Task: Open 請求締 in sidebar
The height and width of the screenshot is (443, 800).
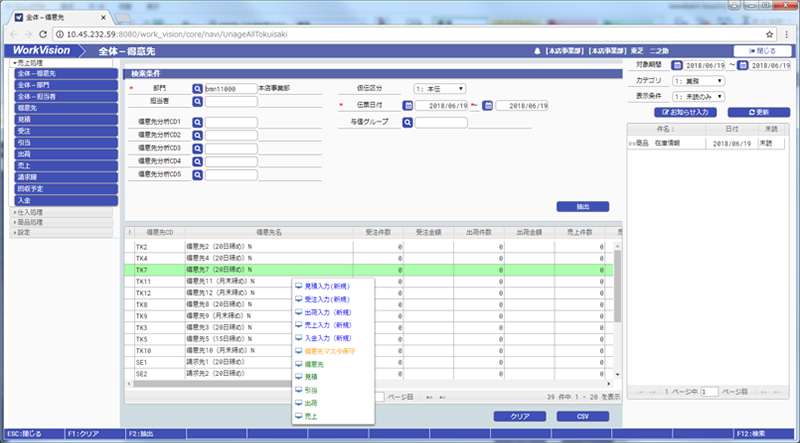Action: tap(66, 177)
